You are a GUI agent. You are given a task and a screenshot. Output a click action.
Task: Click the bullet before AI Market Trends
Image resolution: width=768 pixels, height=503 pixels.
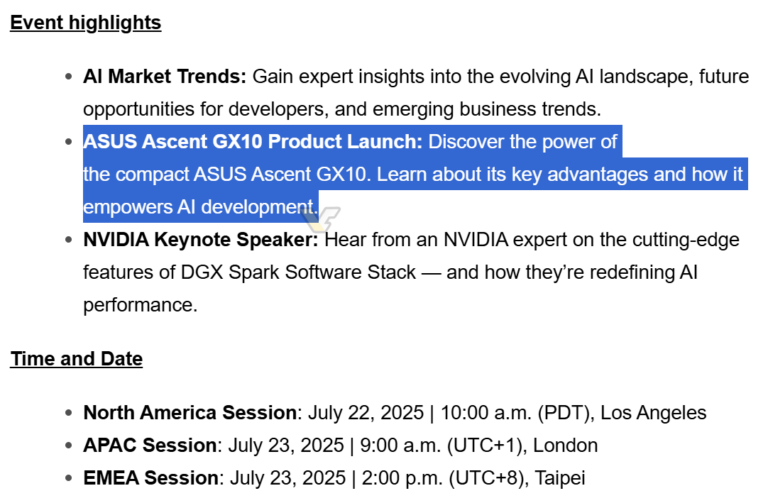tap(69, 77)
